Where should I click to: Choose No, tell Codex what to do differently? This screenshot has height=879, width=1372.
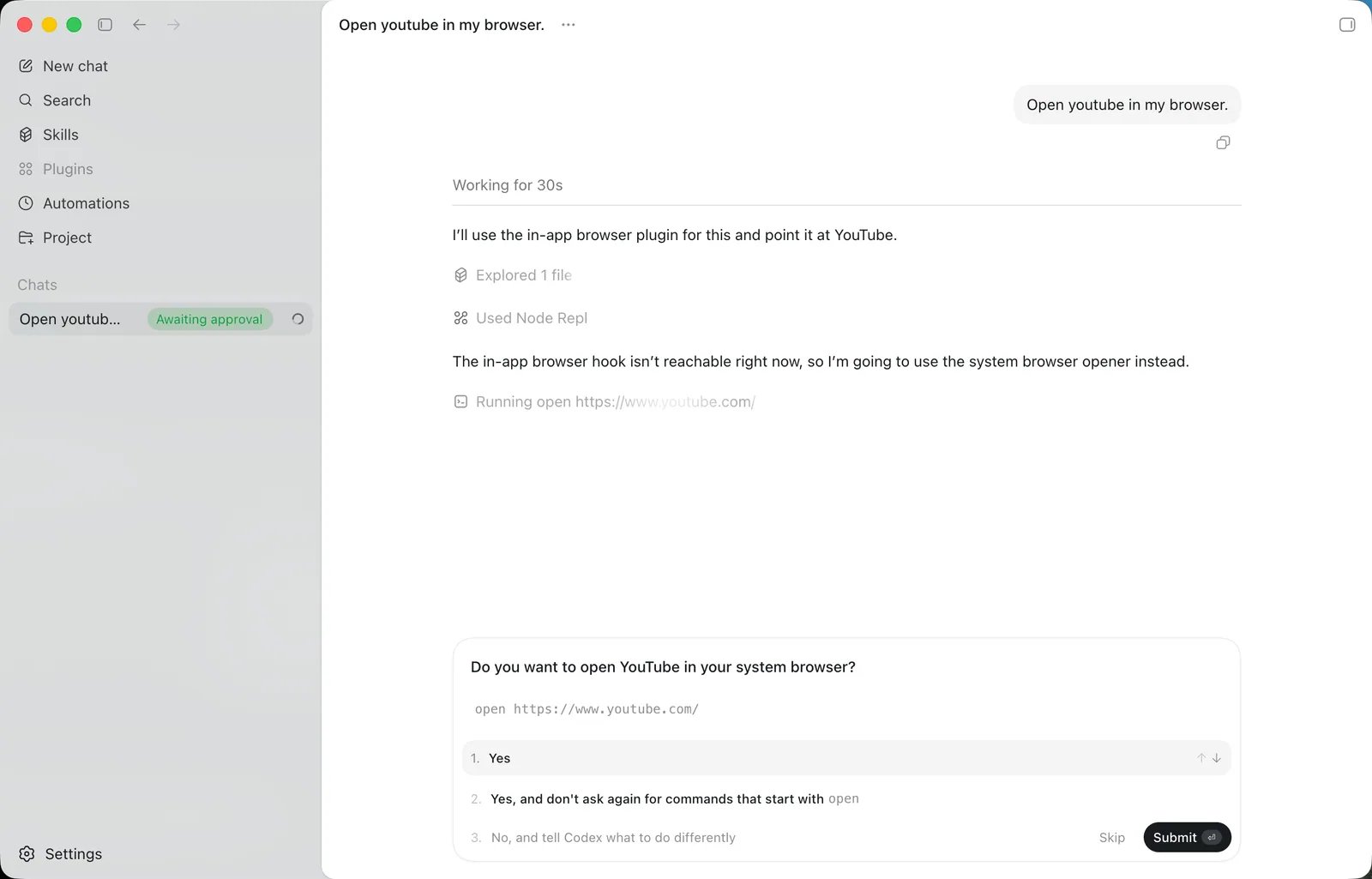tap(613, 838)
